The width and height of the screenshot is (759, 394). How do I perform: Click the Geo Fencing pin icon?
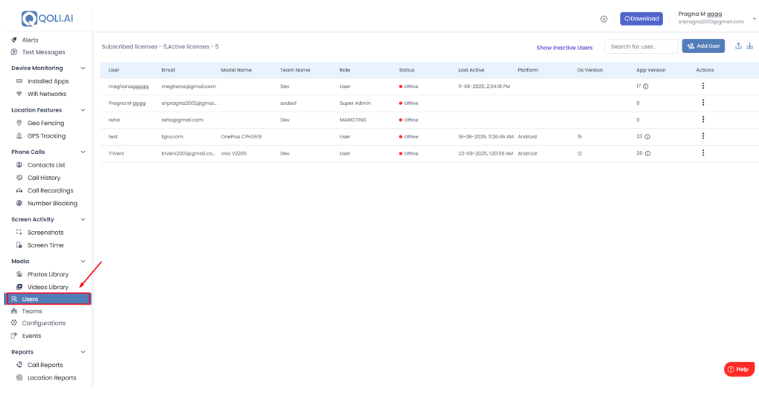tap(19, 123)
